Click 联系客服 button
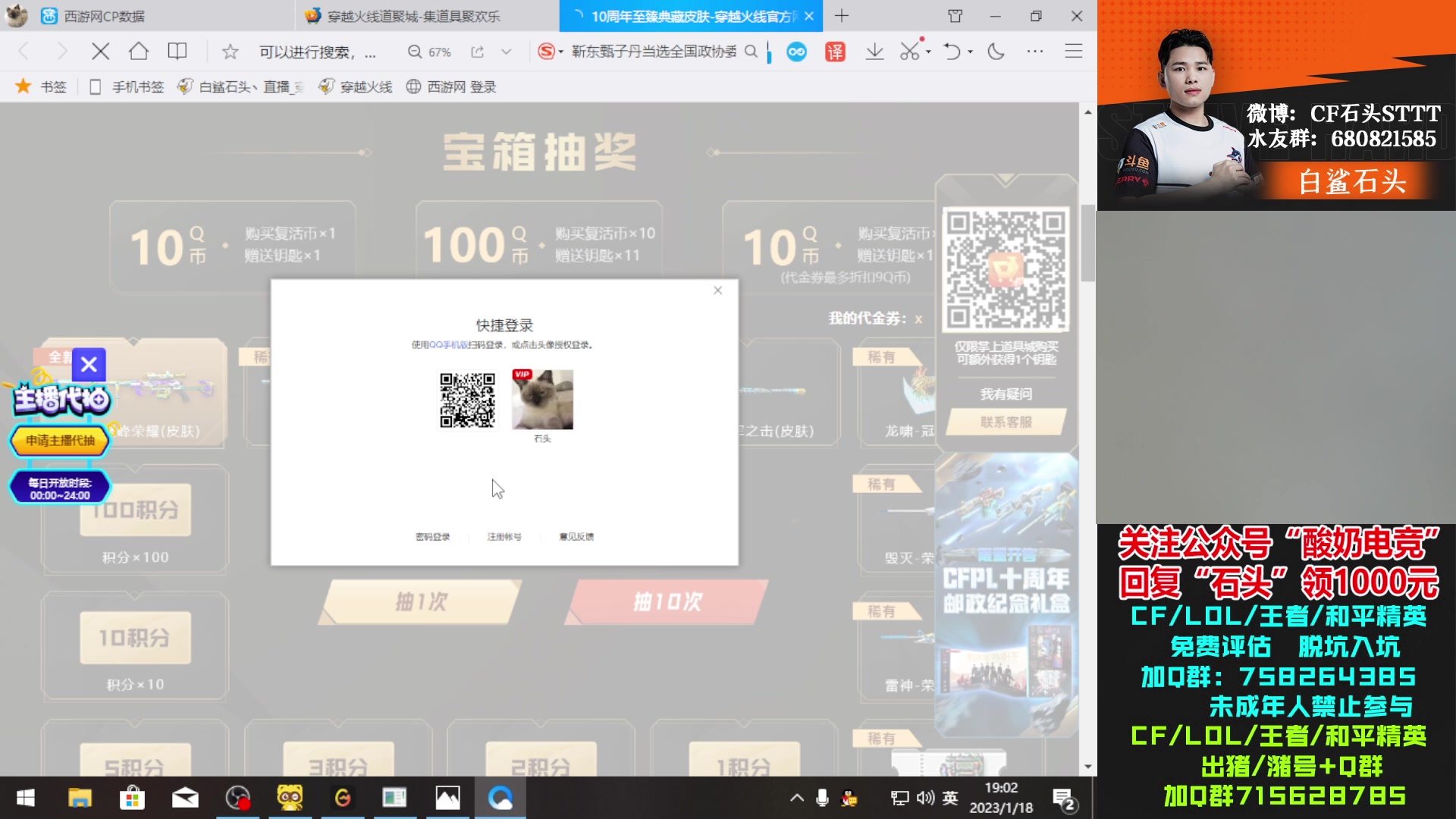This screenshot has height=819, width=1456. click(1006, 422)
